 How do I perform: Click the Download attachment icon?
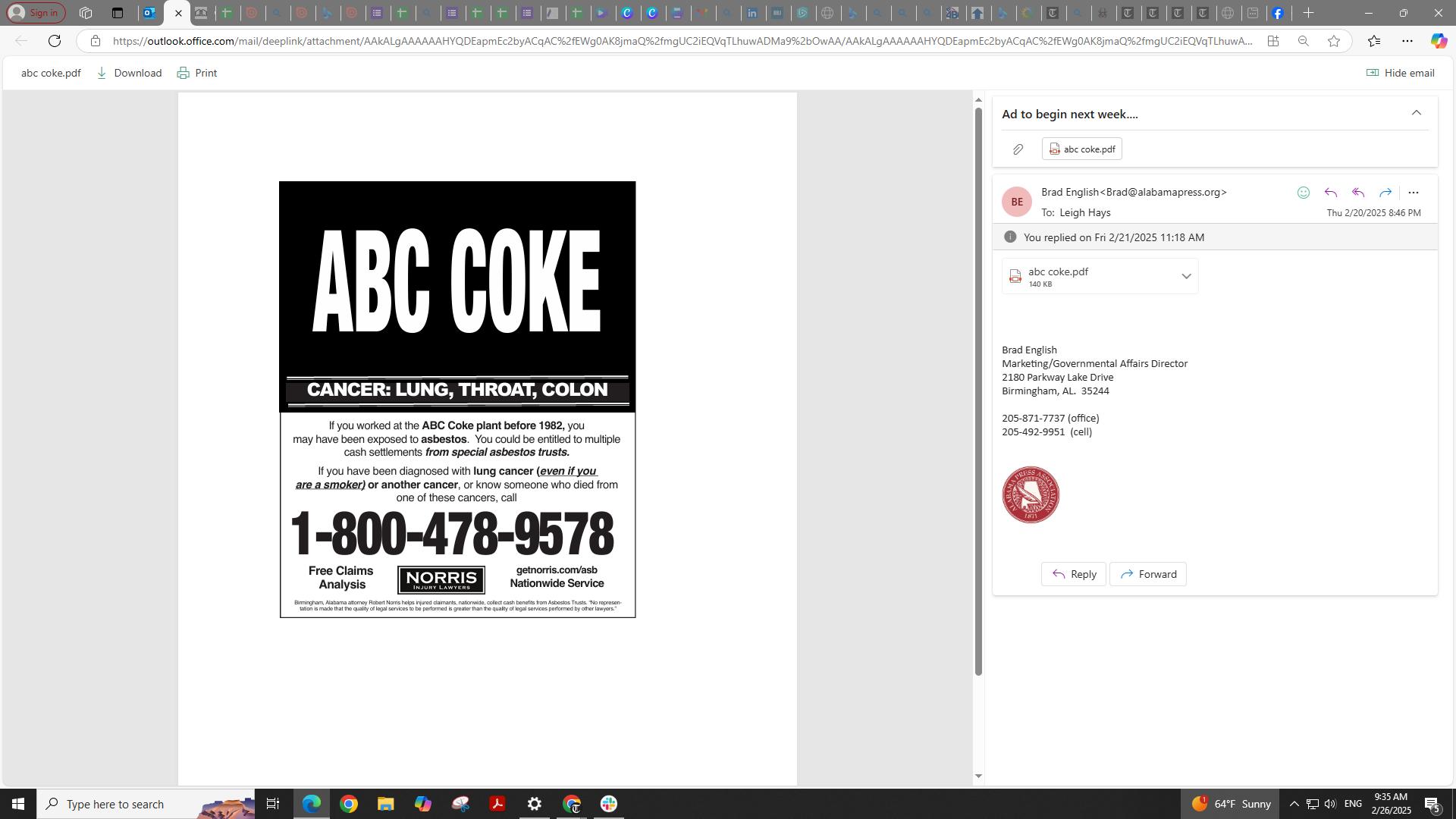(102, 73)
